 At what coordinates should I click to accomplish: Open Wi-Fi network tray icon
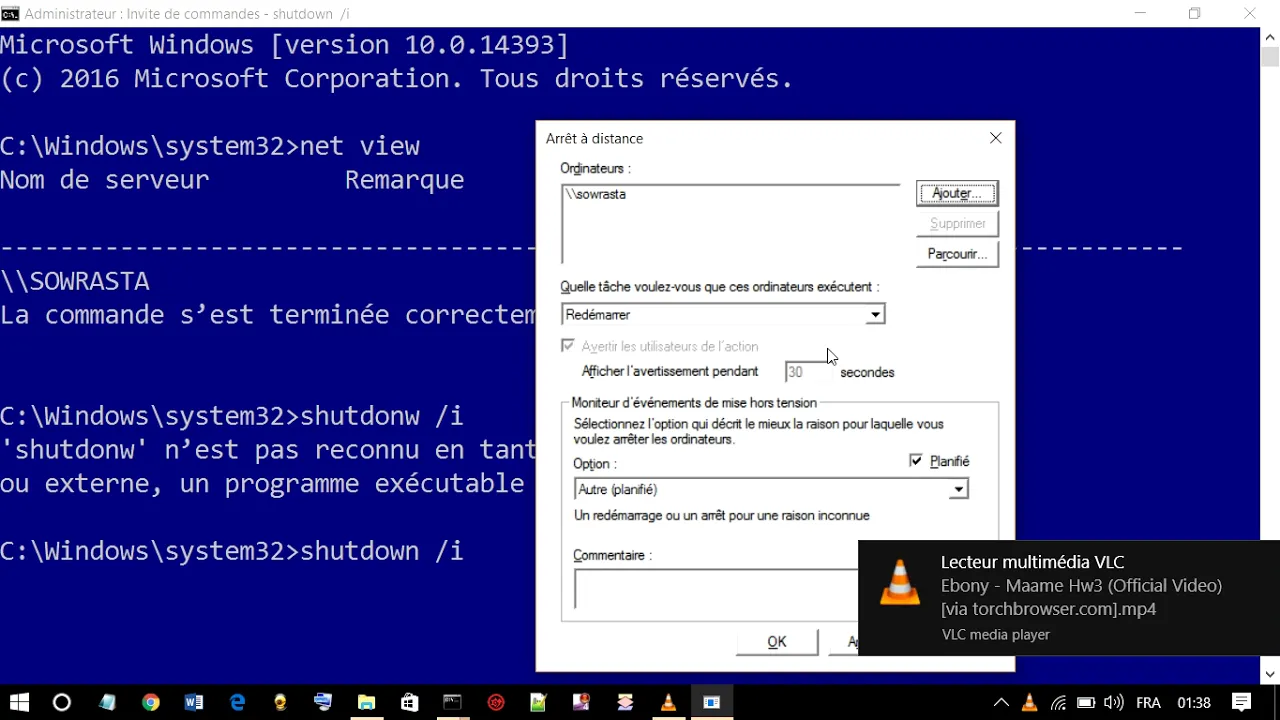click(1058, 703)
